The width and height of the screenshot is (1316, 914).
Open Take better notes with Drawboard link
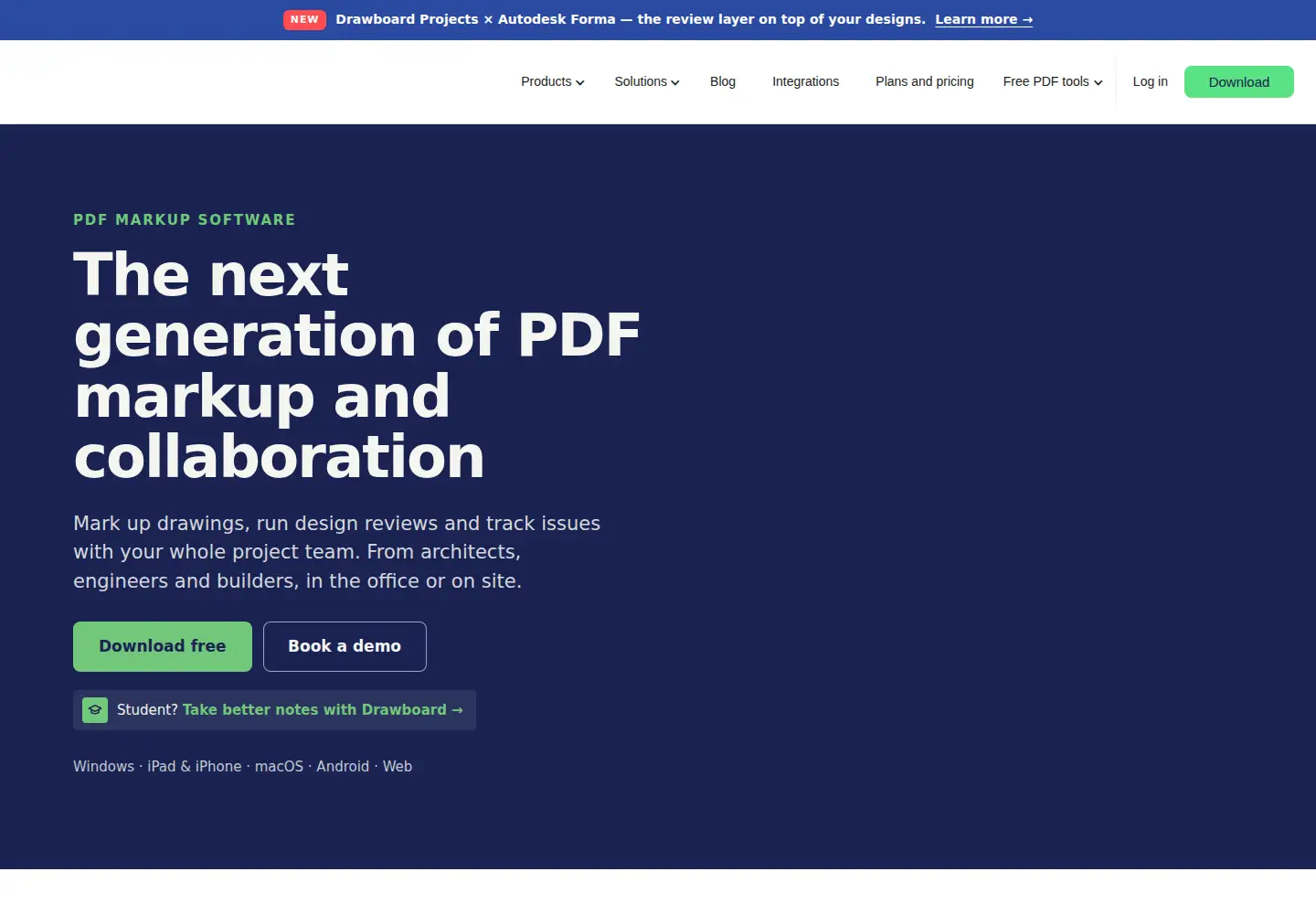pyautogui.click(x=323, y=710)
